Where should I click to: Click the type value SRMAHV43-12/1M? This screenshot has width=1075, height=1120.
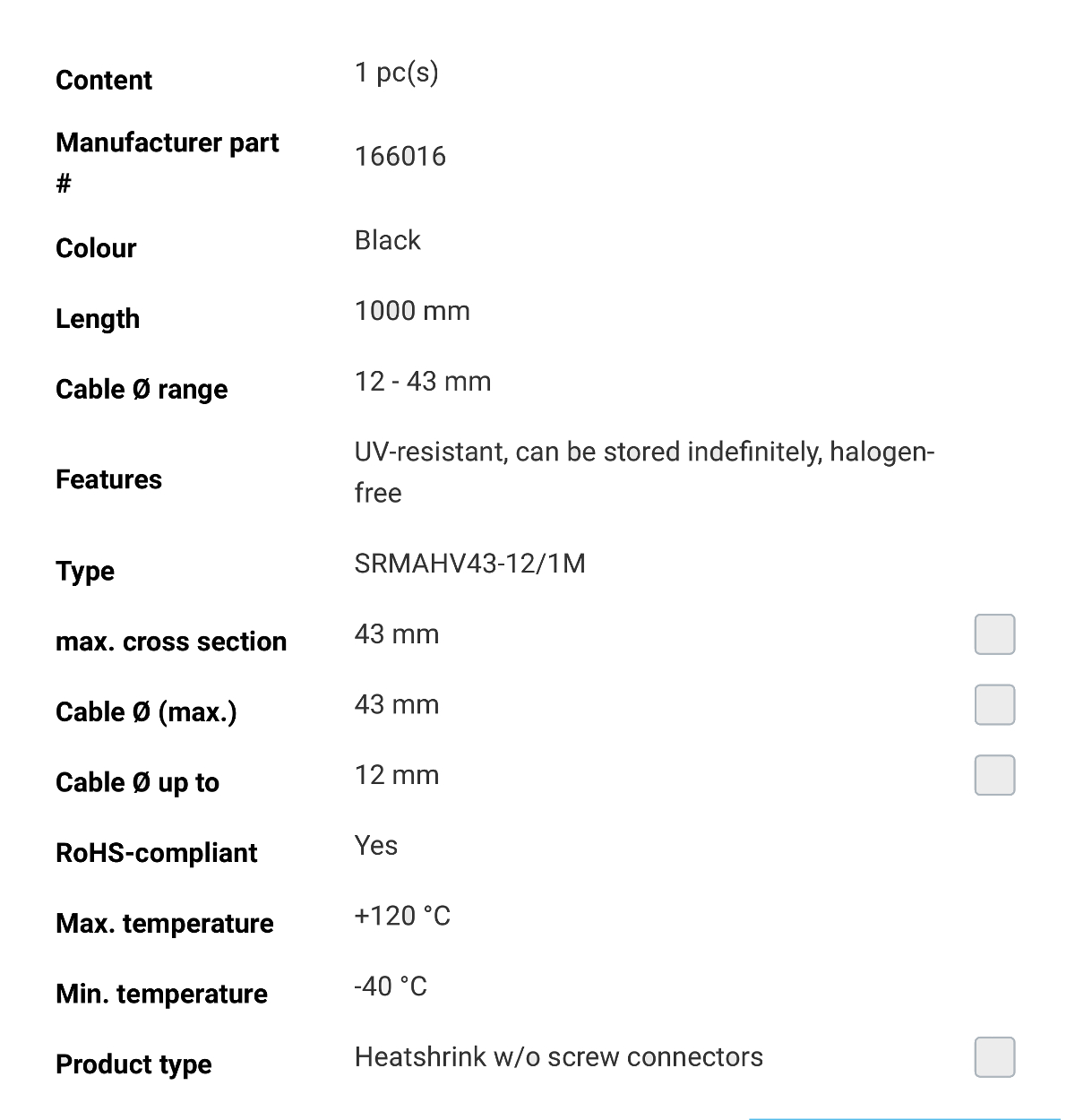pyautogui.click(x=470, y=564)
